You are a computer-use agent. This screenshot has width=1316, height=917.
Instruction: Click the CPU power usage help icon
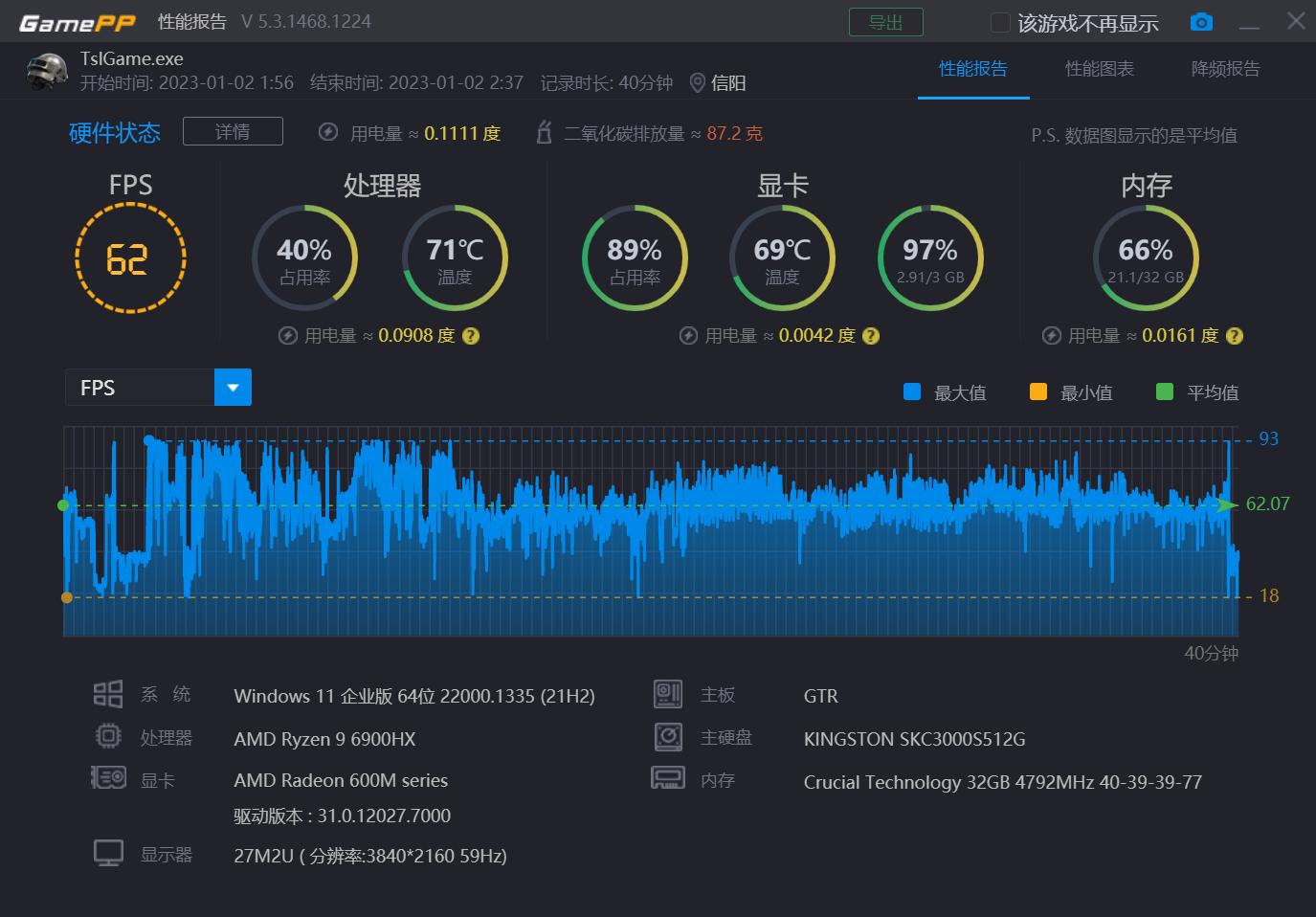pos(471,336)
